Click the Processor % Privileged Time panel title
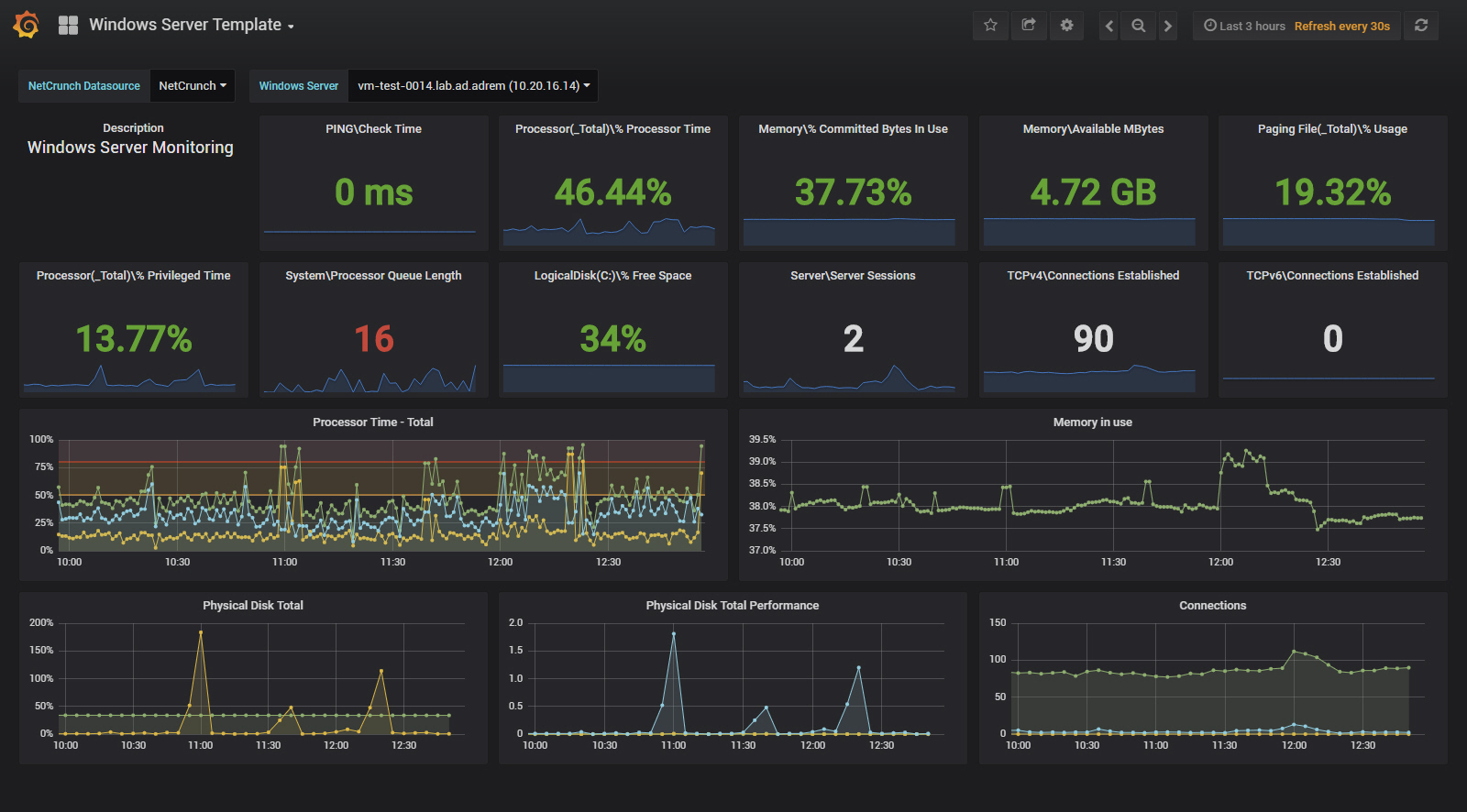 pos(134,276)
